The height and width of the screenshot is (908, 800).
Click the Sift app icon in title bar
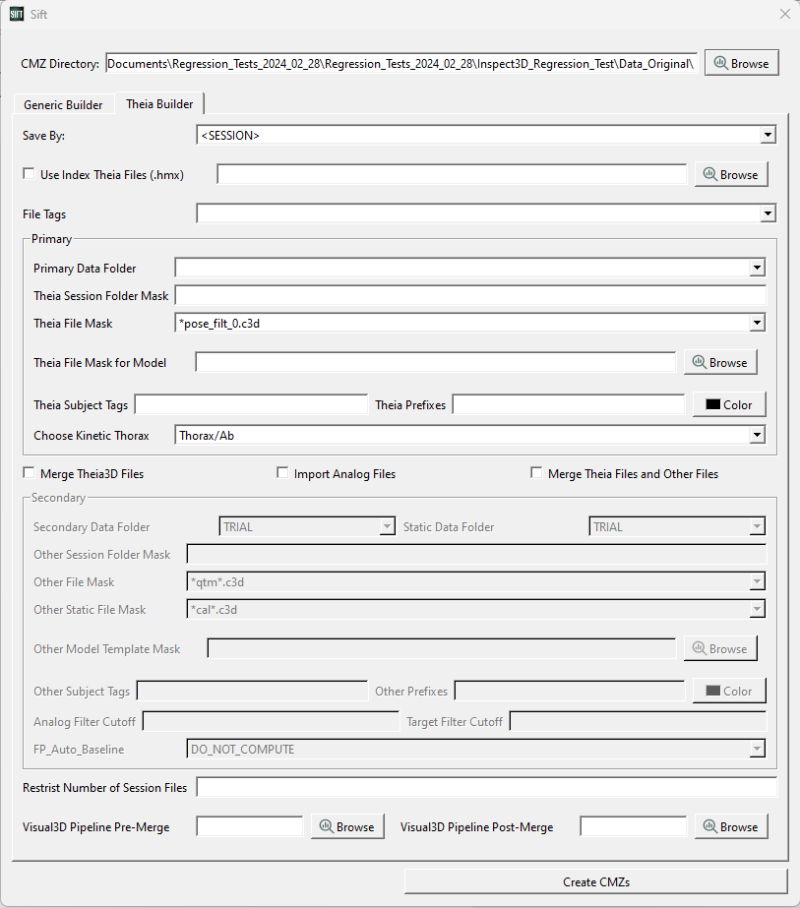pos(17,14)
